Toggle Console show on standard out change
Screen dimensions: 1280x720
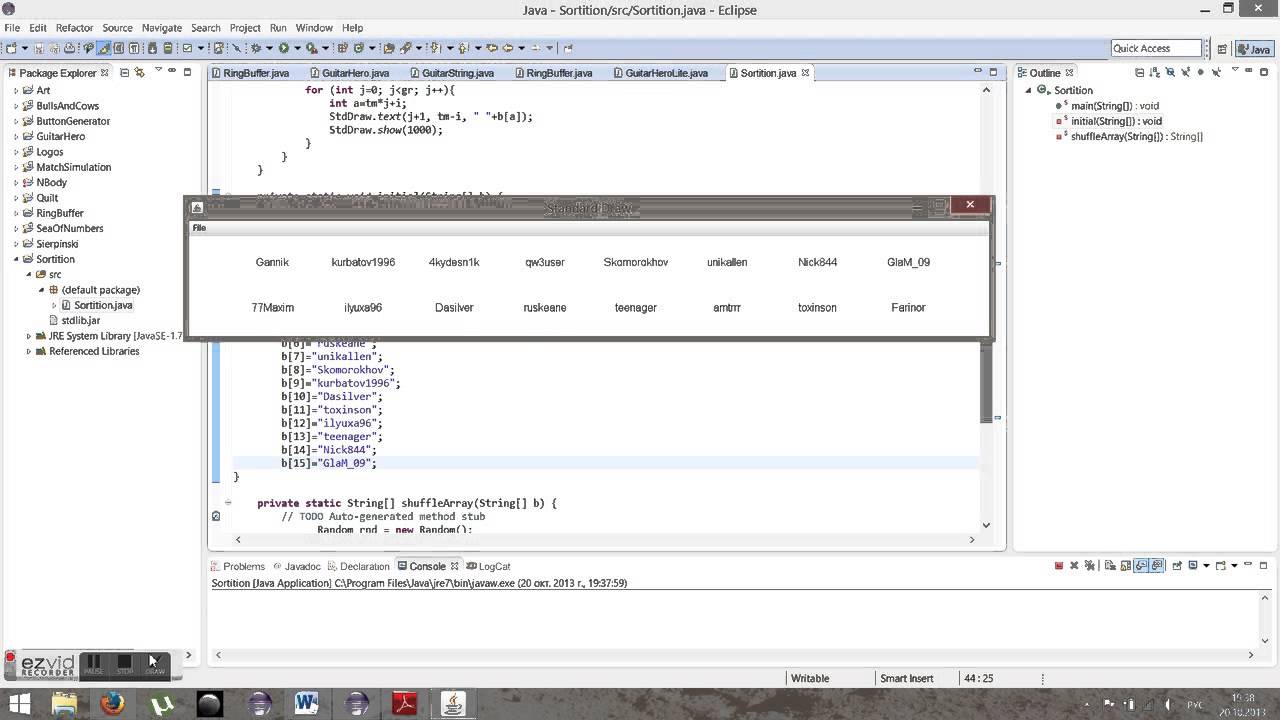[1141, 566]
